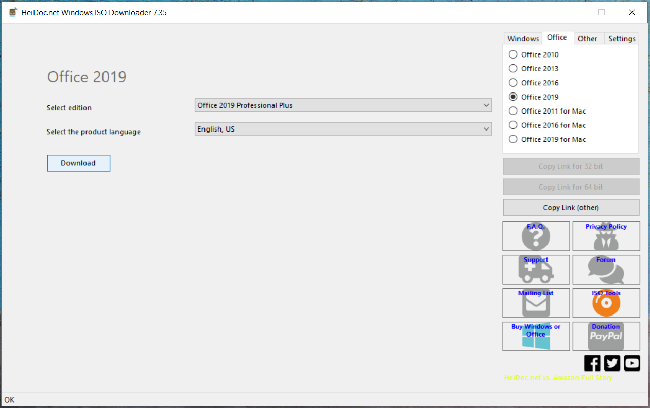Visit the Twitter page icon
Screen dimensions: 650x408
coord(612,363)
